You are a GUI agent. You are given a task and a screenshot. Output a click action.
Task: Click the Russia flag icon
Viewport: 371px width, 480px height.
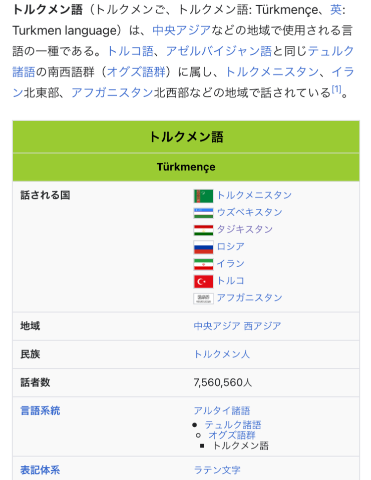pos(203,247)
